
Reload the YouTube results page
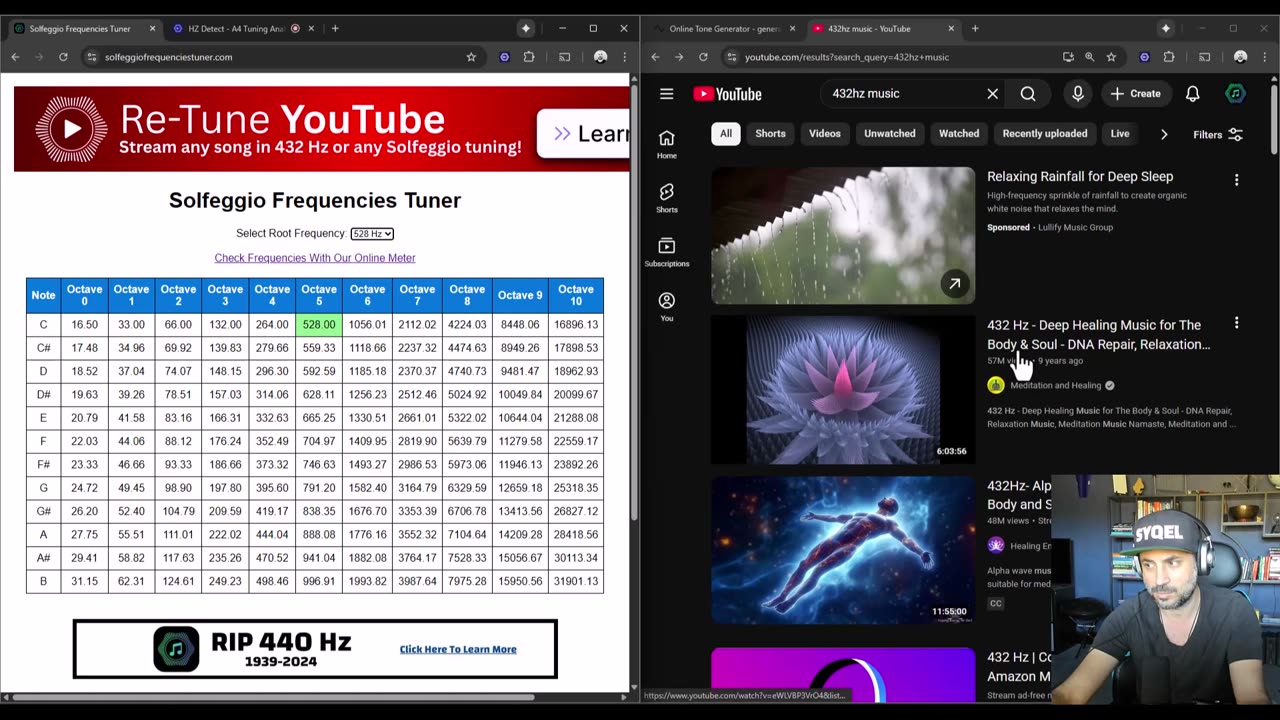click(703, 57)
